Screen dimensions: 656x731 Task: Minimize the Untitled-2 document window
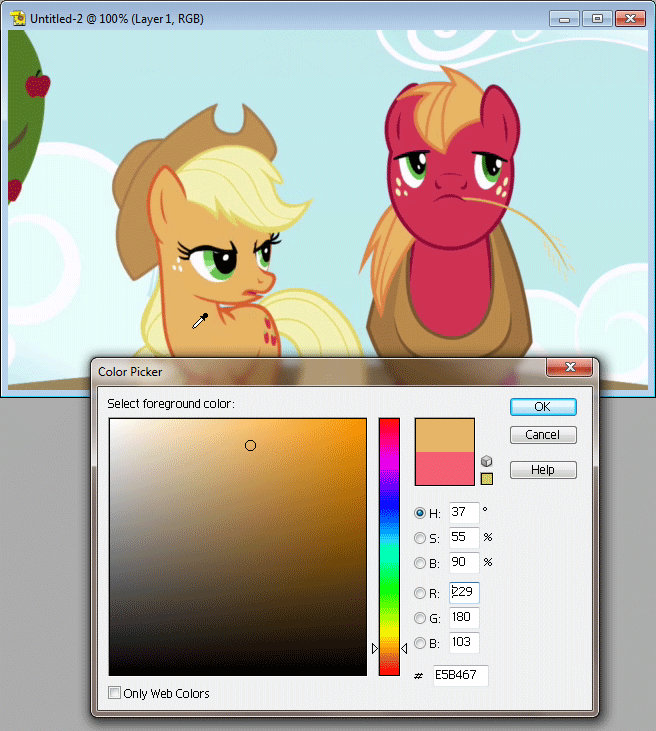(564, 19)
